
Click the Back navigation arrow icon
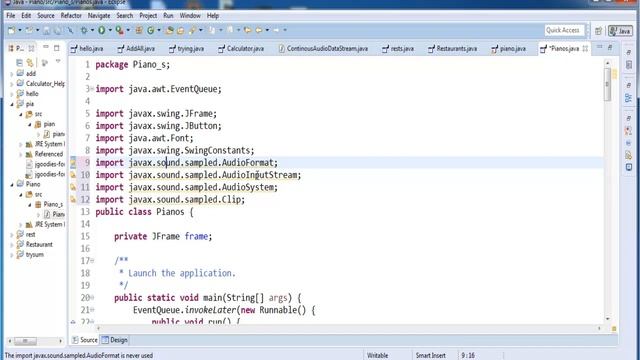click(259, 30)
